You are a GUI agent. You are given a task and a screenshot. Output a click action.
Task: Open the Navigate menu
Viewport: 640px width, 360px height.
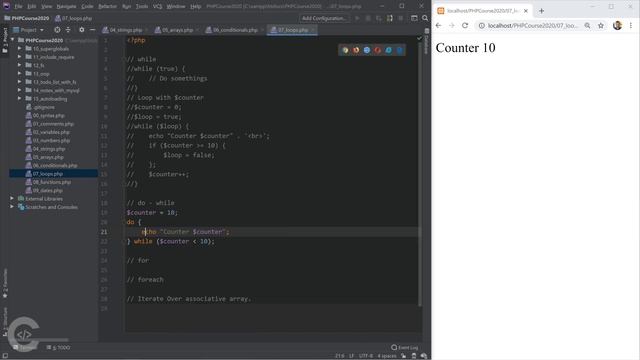coord(66,6)
